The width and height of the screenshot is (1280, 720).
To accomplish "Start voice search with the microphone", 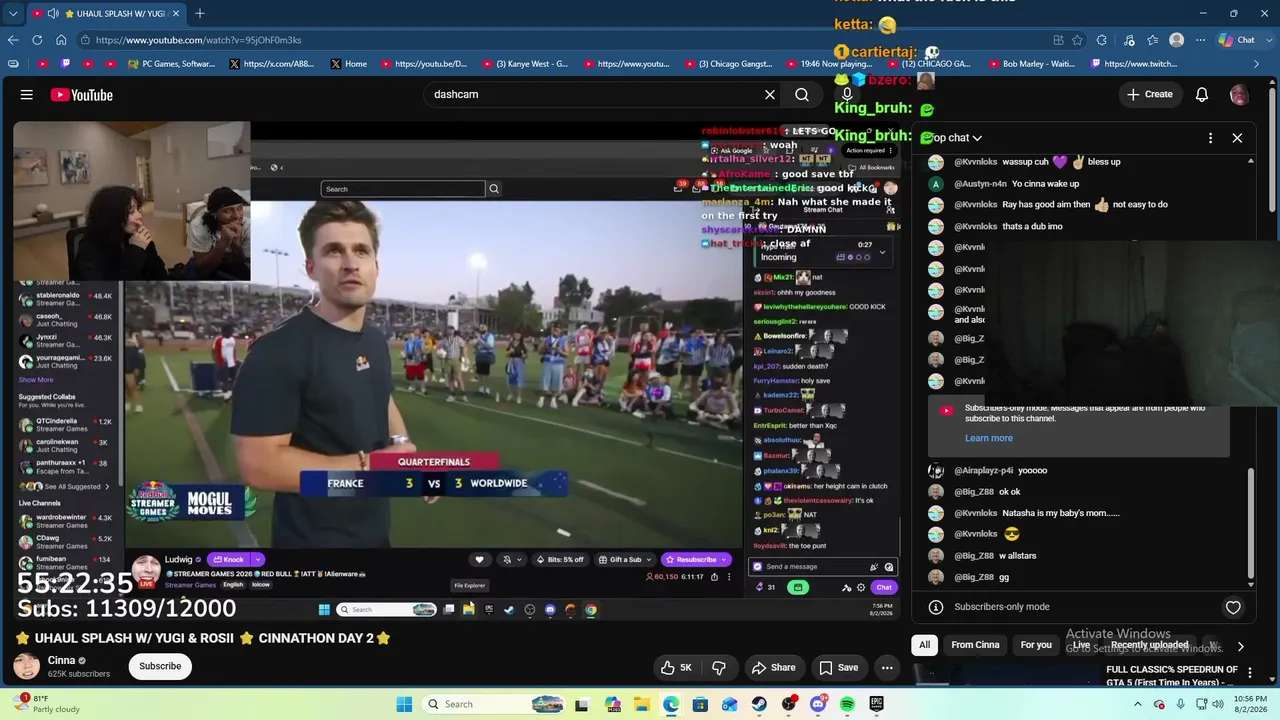I will click(847, 95).
